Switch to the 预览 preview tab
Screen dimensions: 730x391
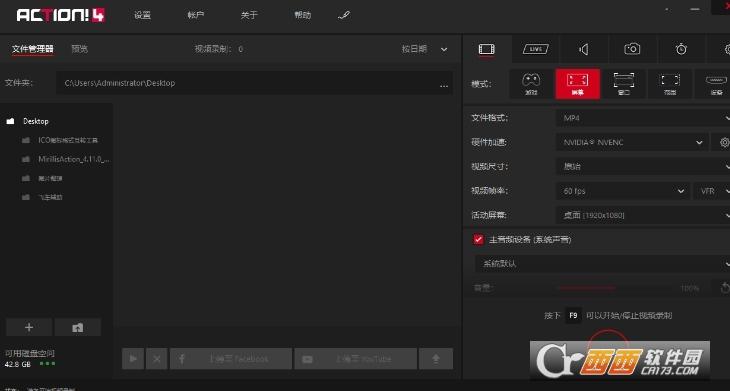click(x=80, y=49)
